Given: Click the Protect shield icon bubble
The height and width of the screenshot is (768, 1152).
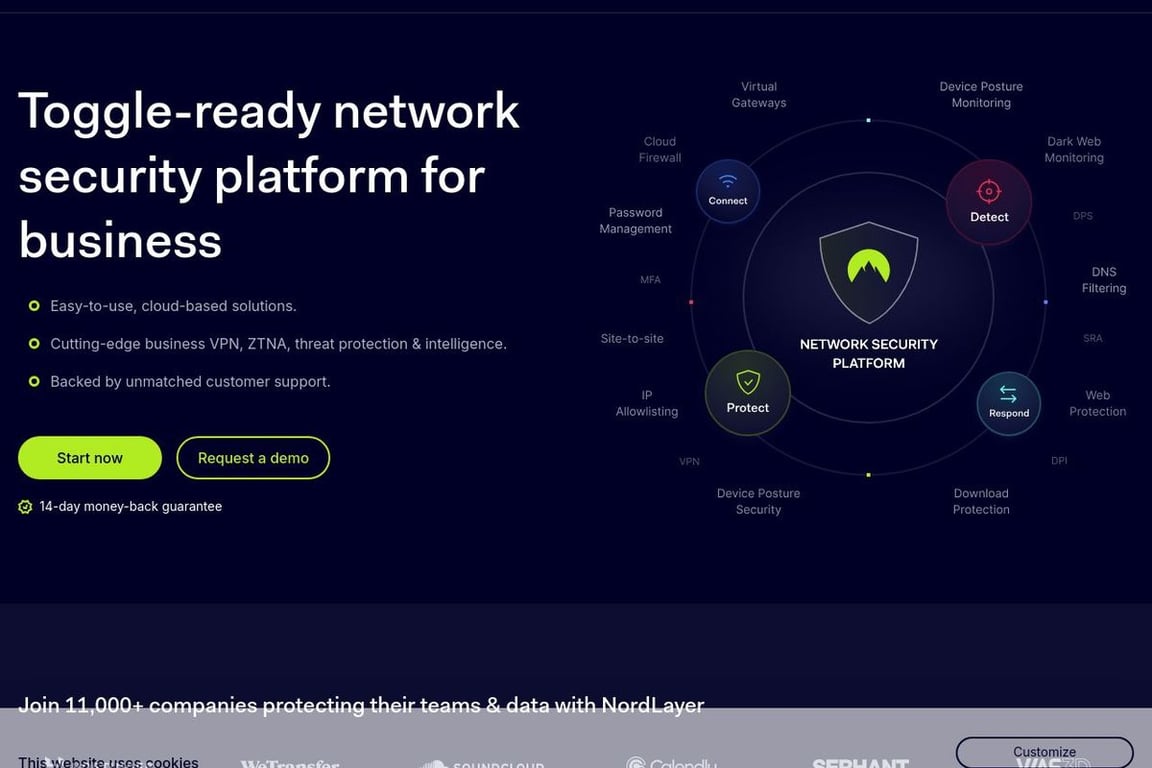Looking at the screenshot, I should coord(747,393).
